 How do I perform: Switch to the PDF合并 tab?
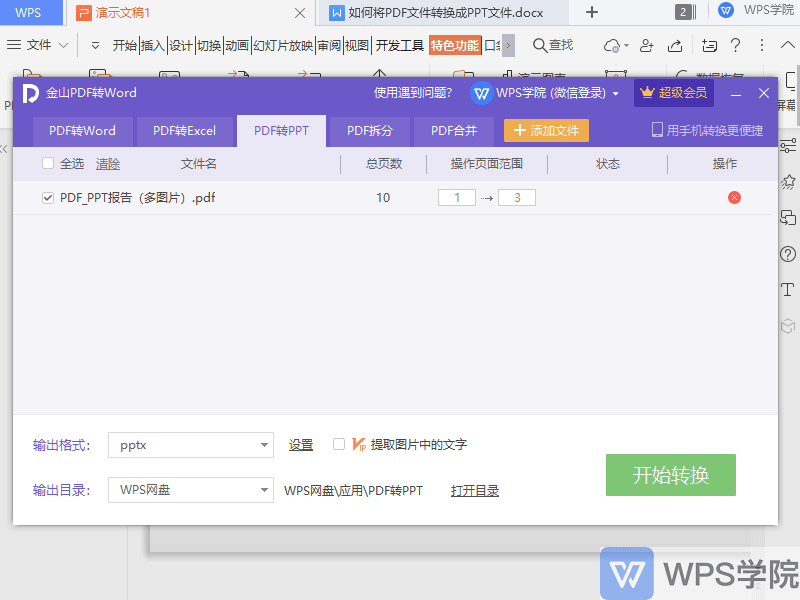[x=454, y=131]
